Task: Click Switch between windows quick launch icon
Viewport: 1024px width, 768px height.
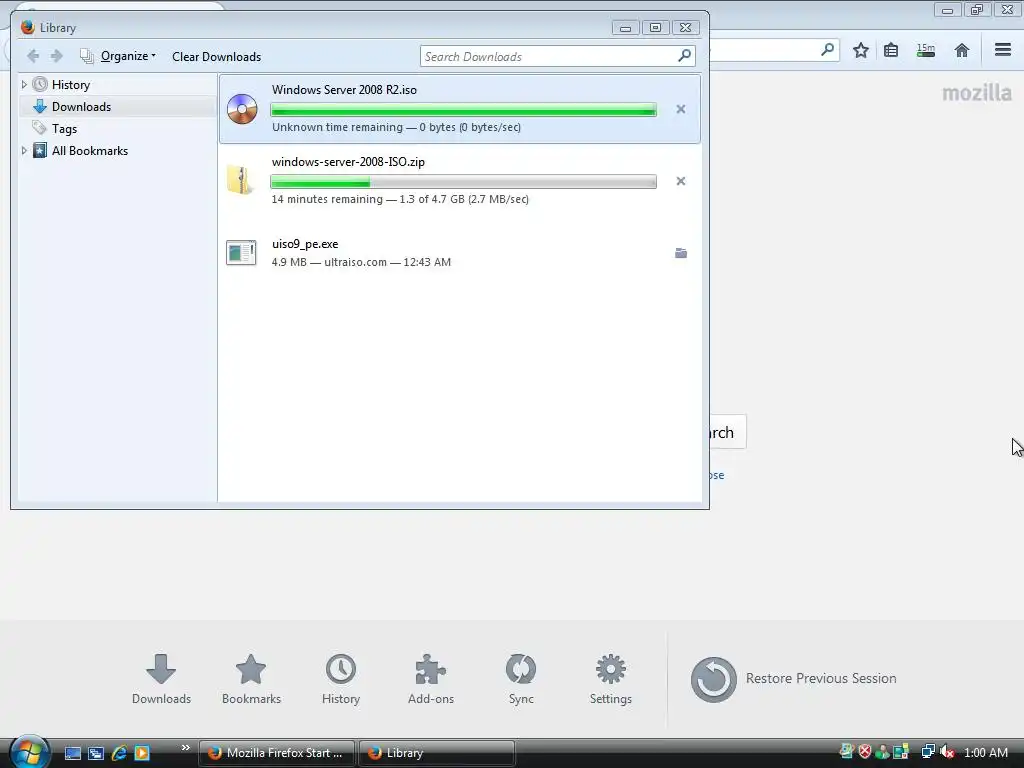Action: point(96,753)
